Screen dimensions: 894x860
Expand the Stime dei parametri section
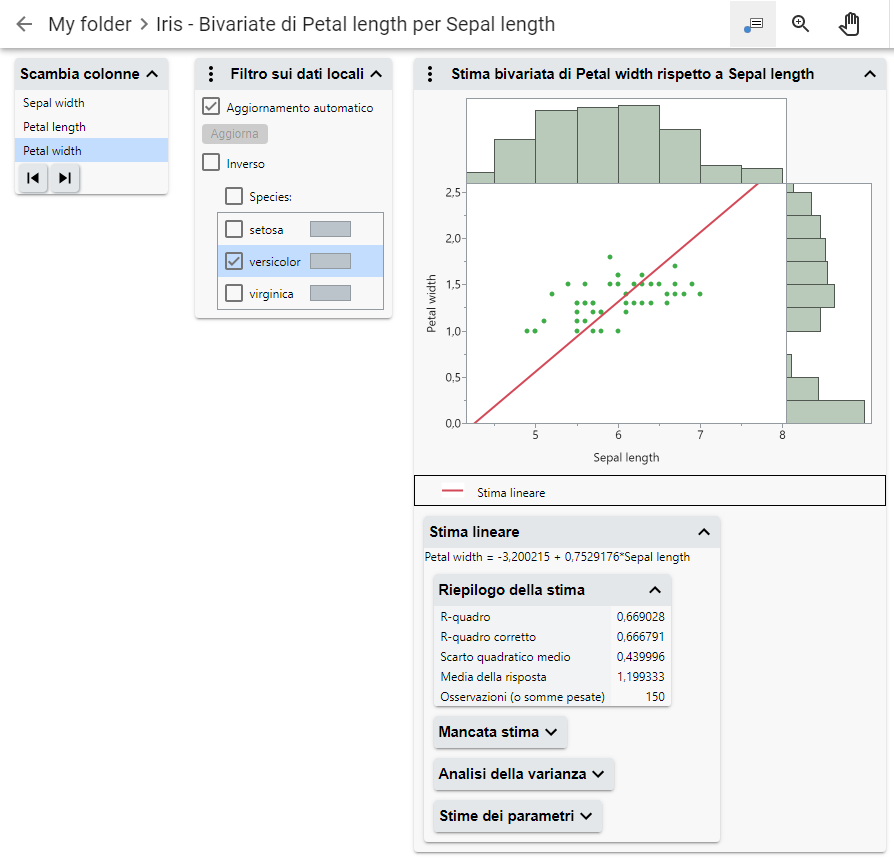(x=517, y=816)
